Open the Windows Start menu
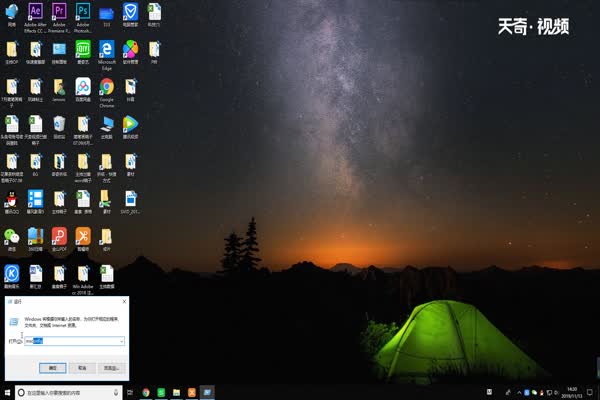This screenshot has height=400, width=600. [7, 392]
